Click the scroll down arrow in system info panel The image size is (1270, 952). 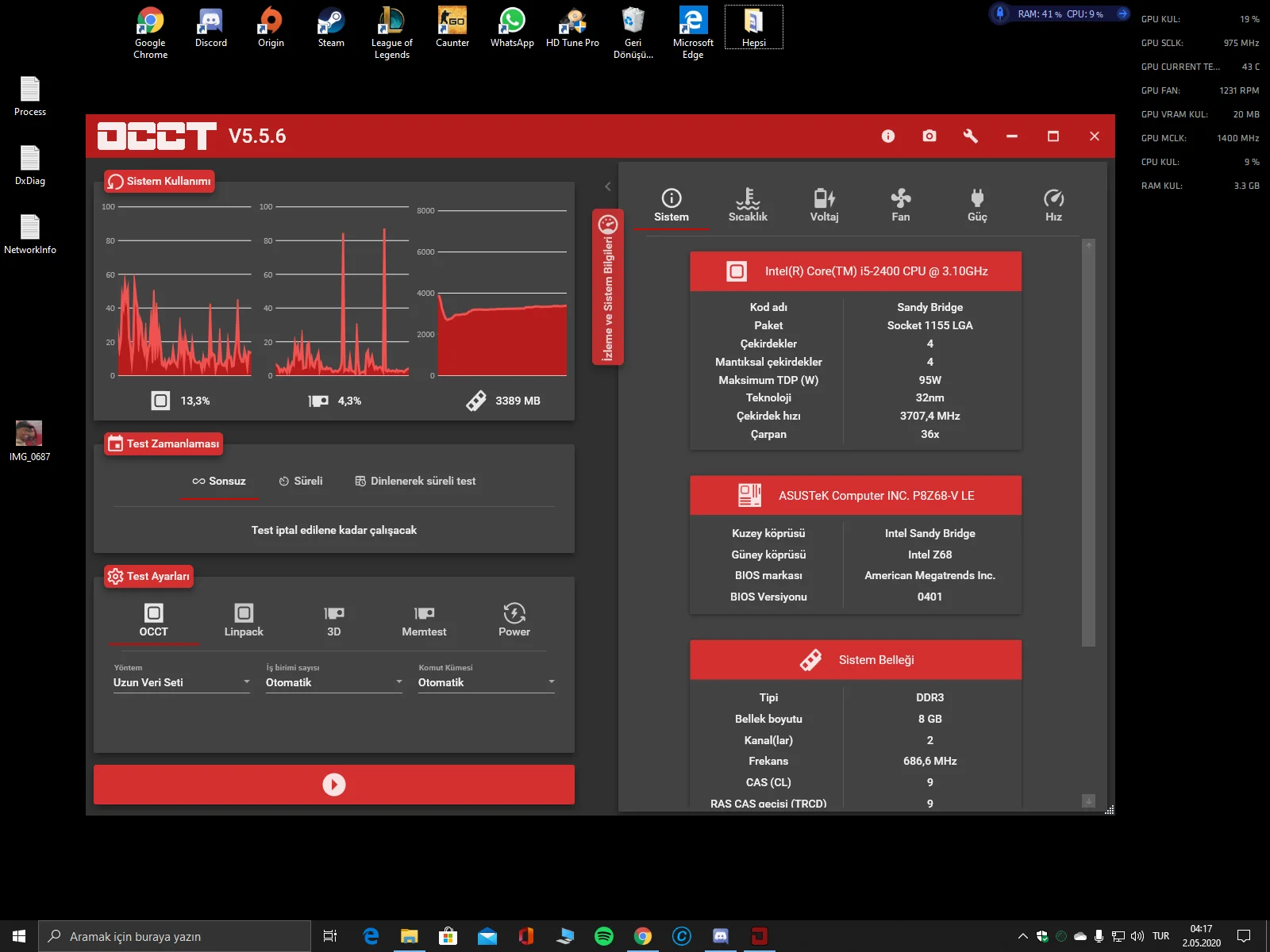[x=1089, y=801]
